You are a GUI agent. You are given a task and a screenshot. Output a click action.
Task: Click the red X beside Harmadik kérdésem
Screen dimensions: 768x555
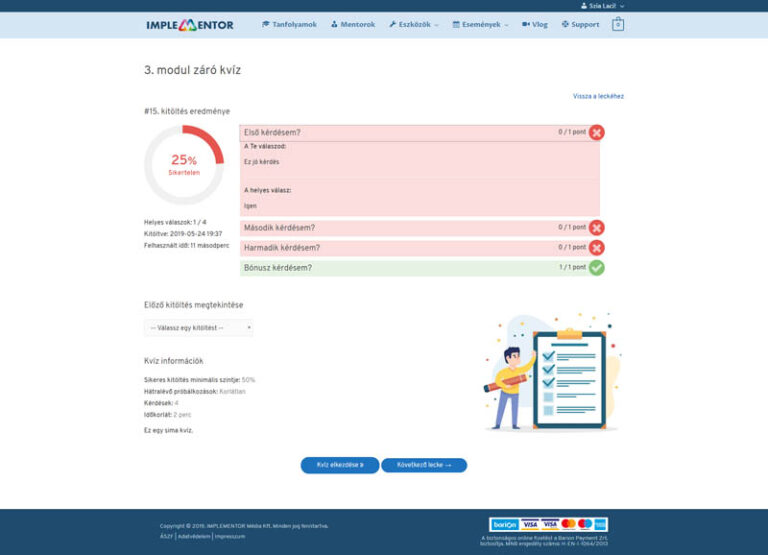596,248
